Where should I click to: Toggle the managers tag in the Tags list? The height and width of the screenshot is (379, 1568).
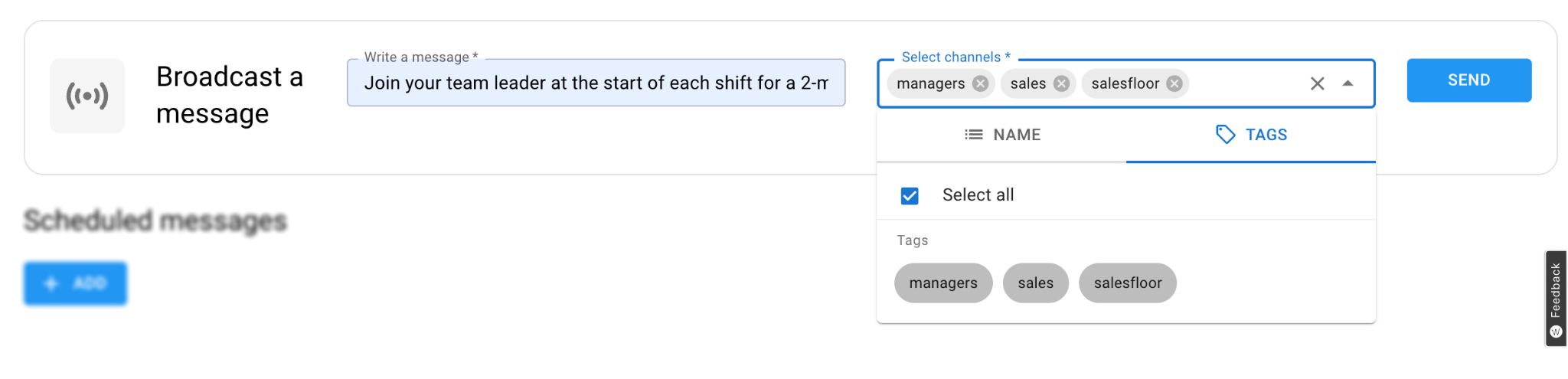click(942, 283)
